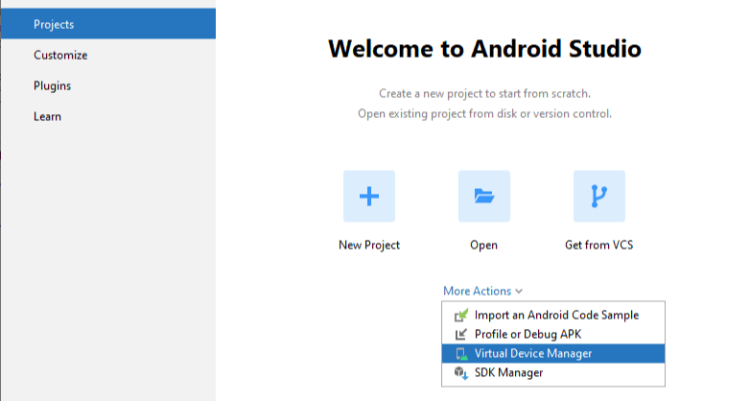The width and height of the screenshot is (750, 401).
Task: Open the Plugins section
Action: tap(108, 86)
